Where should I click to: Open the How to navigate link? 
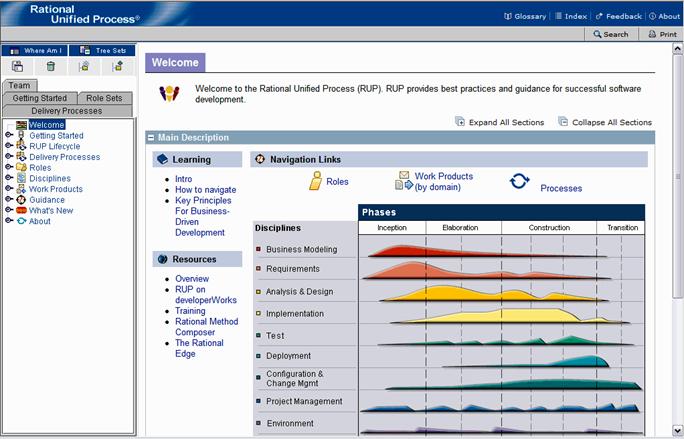(205, 190)
